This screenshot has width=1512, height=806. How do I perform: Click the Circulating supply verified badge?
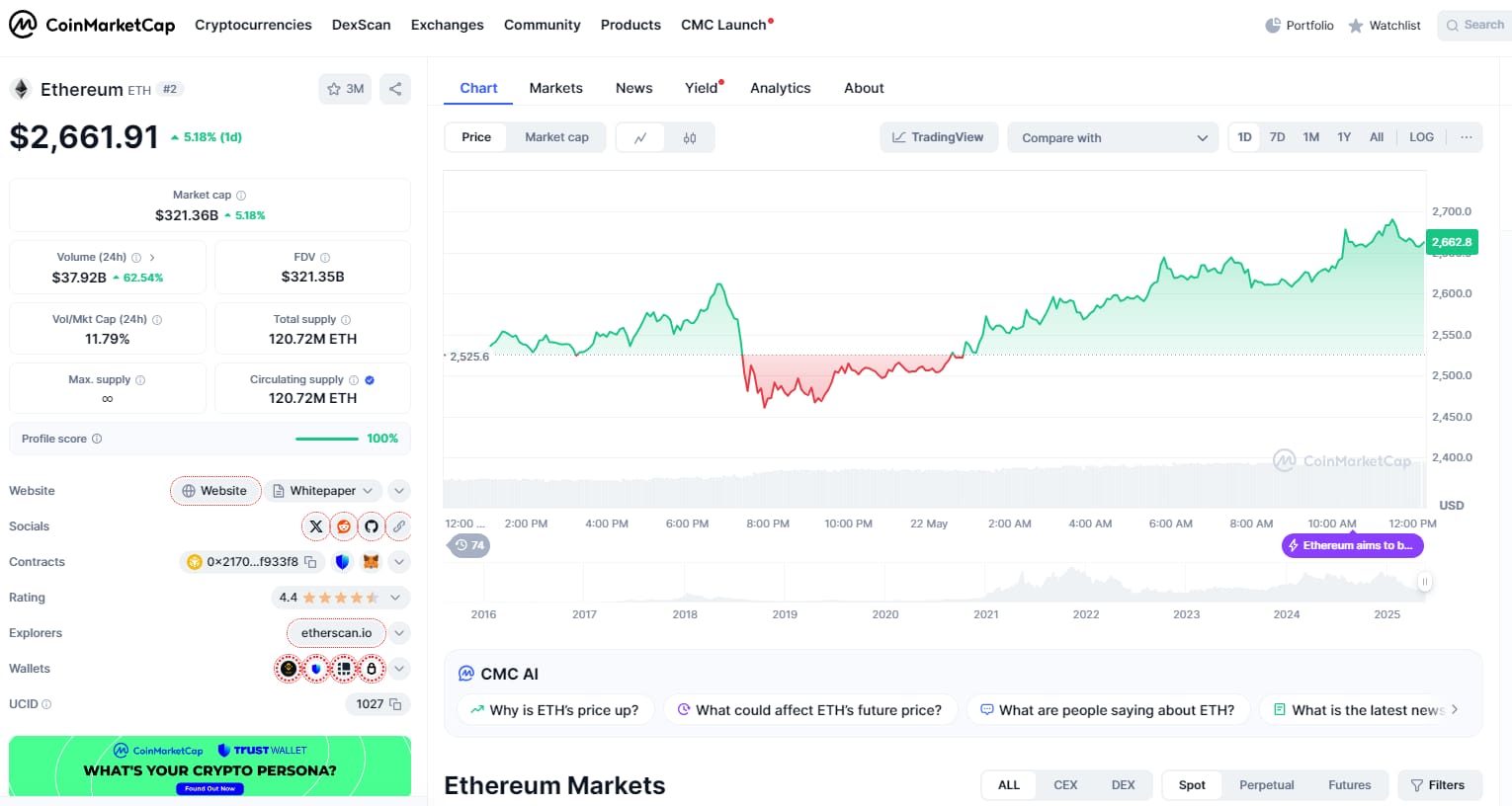point(370,380)
